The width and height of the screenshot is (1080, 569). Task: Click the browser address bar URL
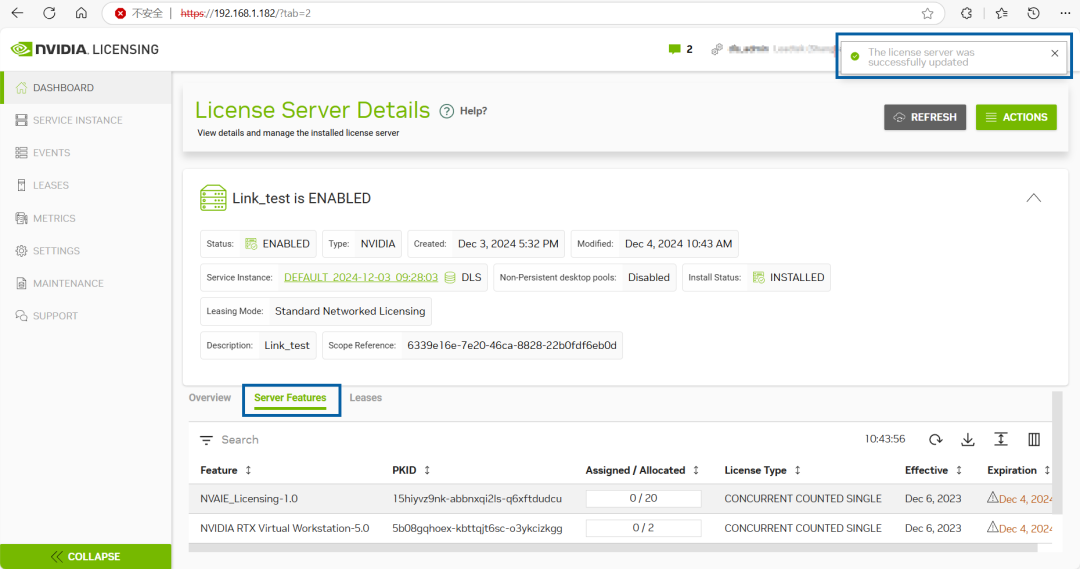click(x=245, y=13)
